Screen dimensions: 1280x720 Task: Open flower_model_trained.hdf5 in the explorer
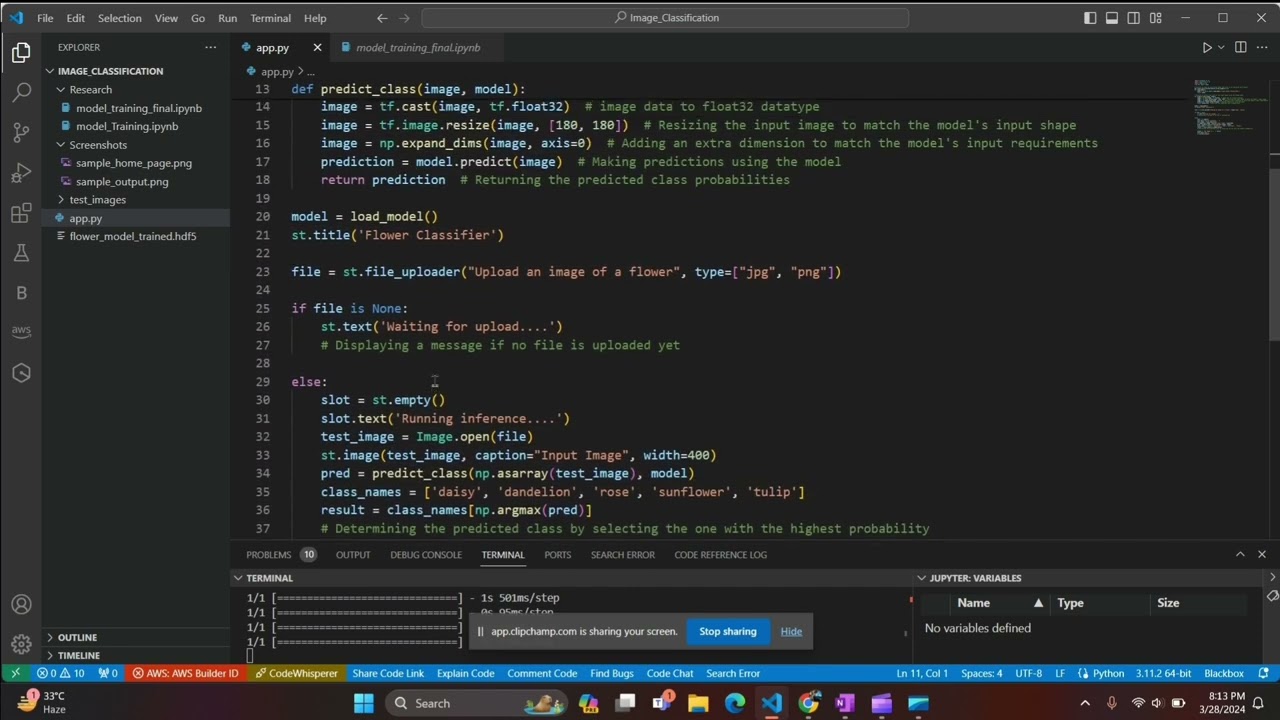click(133, 236)
